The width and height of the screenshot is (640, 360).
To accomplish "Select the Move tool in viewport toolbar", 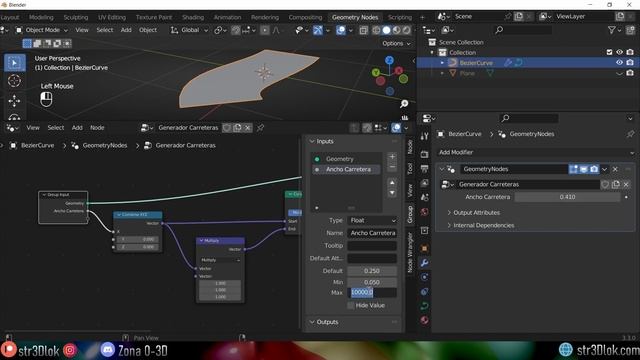I will click(15, 100).
